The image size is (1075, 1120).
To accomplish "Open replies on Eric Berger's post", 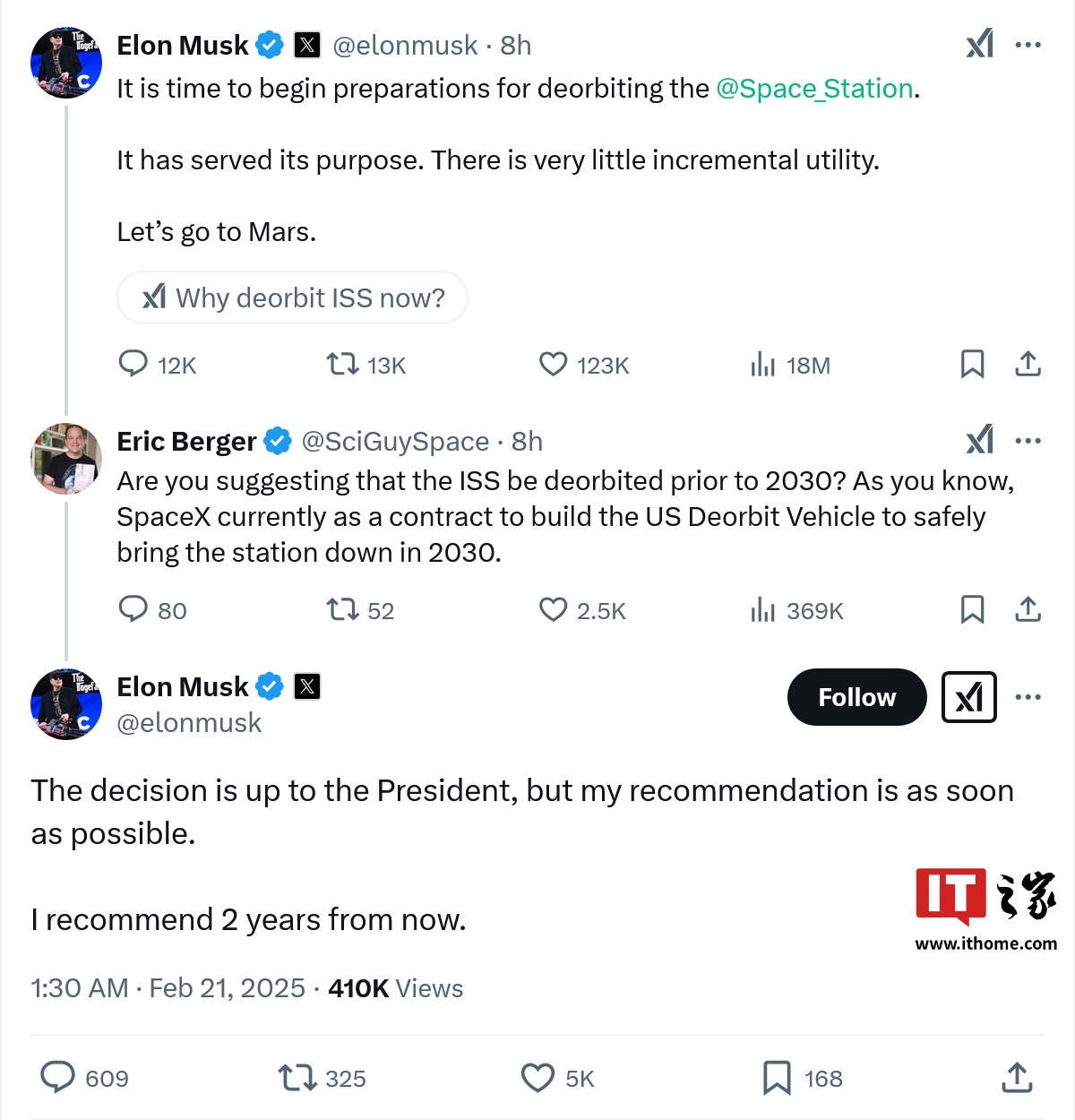I will pyautogui.click(x=133, y=610).
